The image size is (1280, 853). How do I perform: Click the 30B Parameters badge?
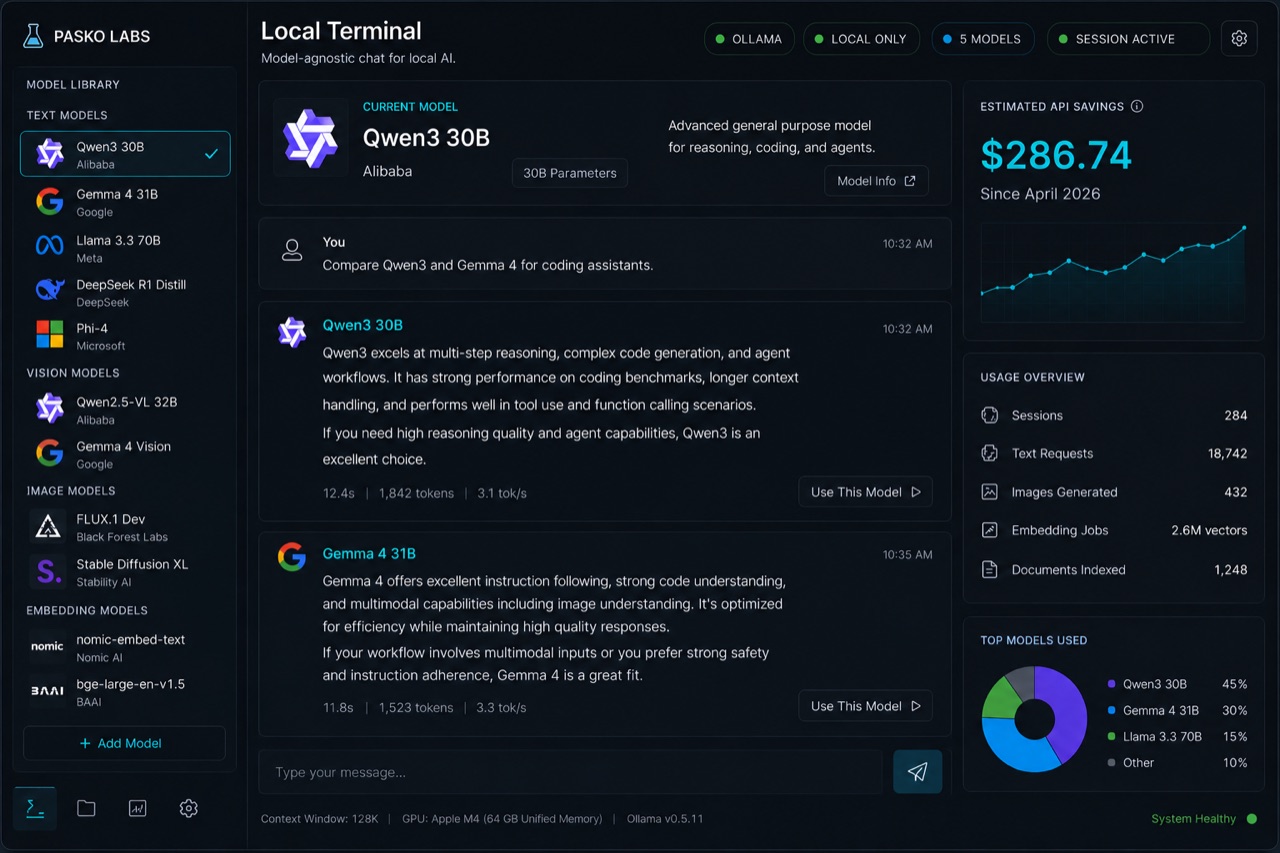[570, 173]
